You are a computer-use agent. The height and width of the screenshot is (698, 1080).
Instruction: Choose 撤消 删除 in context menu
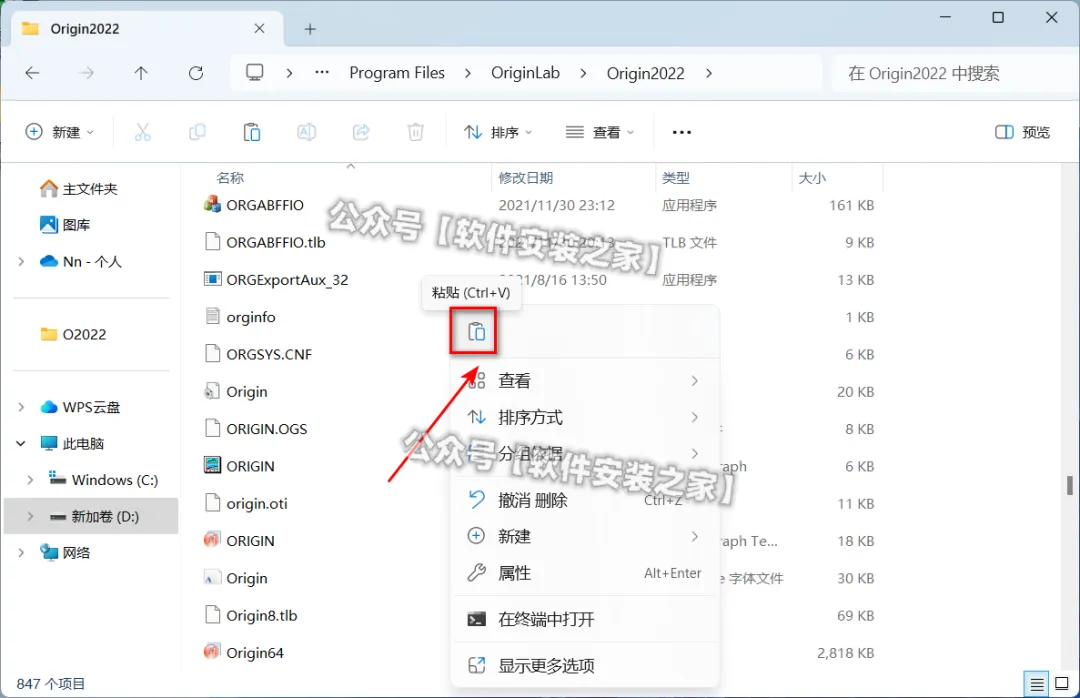585,500
